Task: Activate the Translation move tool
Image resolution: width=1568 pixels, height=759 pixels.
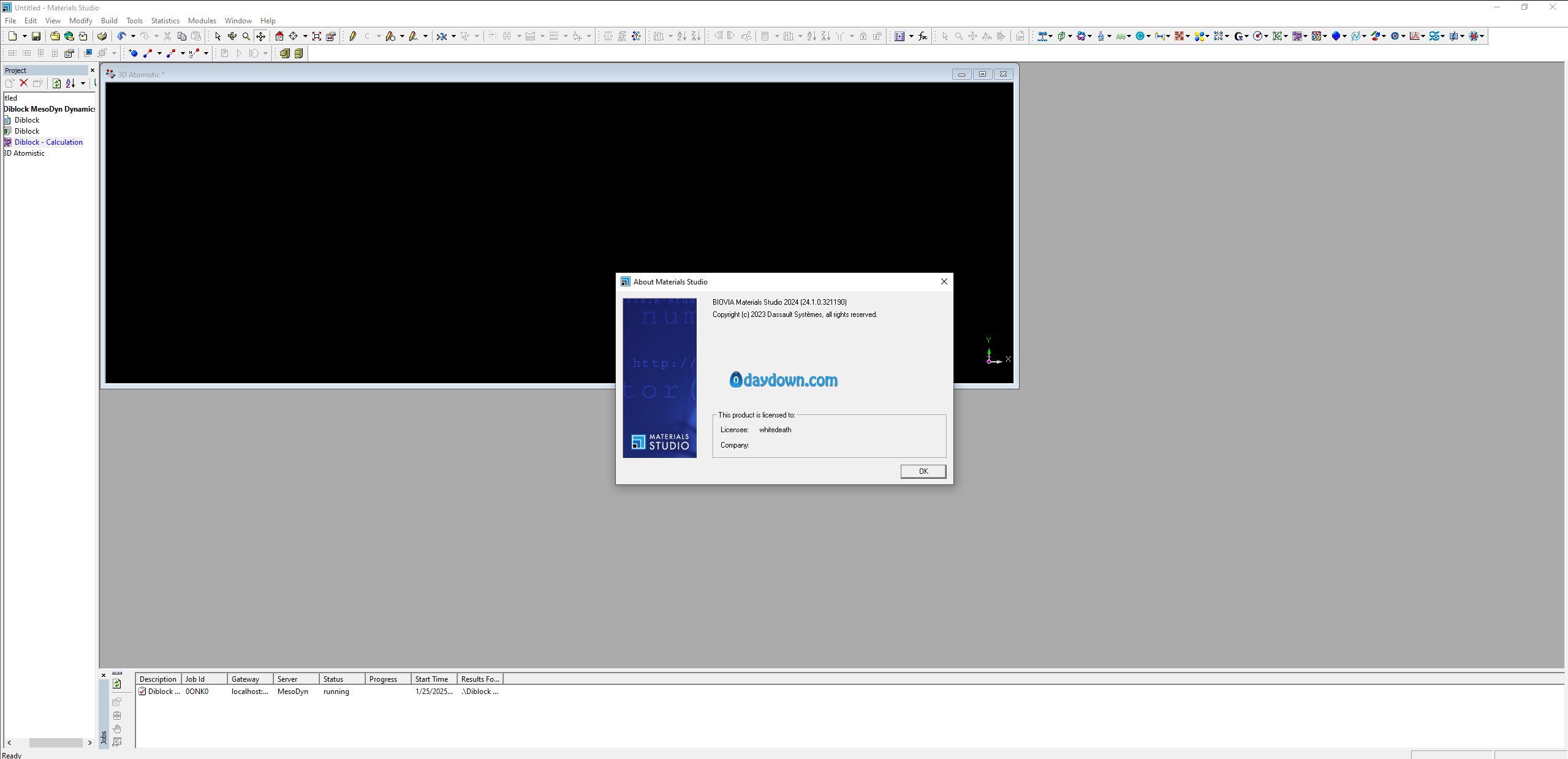Action: [x=261, y=36]
